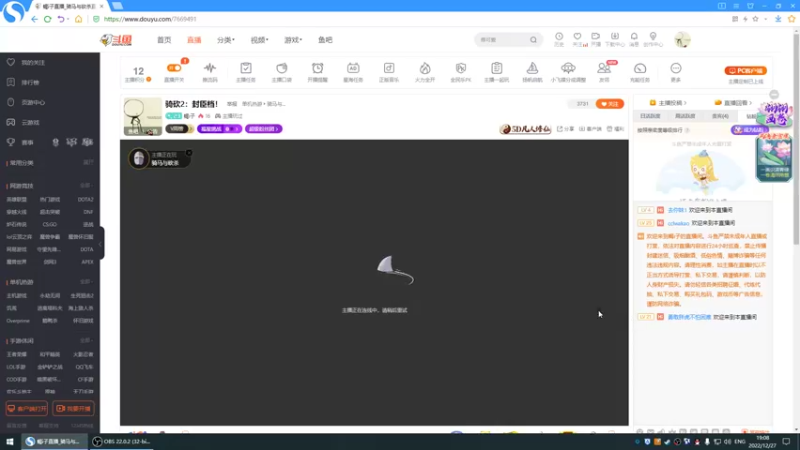Open the 创作中心 lightbulb icon

coord(653,37)
